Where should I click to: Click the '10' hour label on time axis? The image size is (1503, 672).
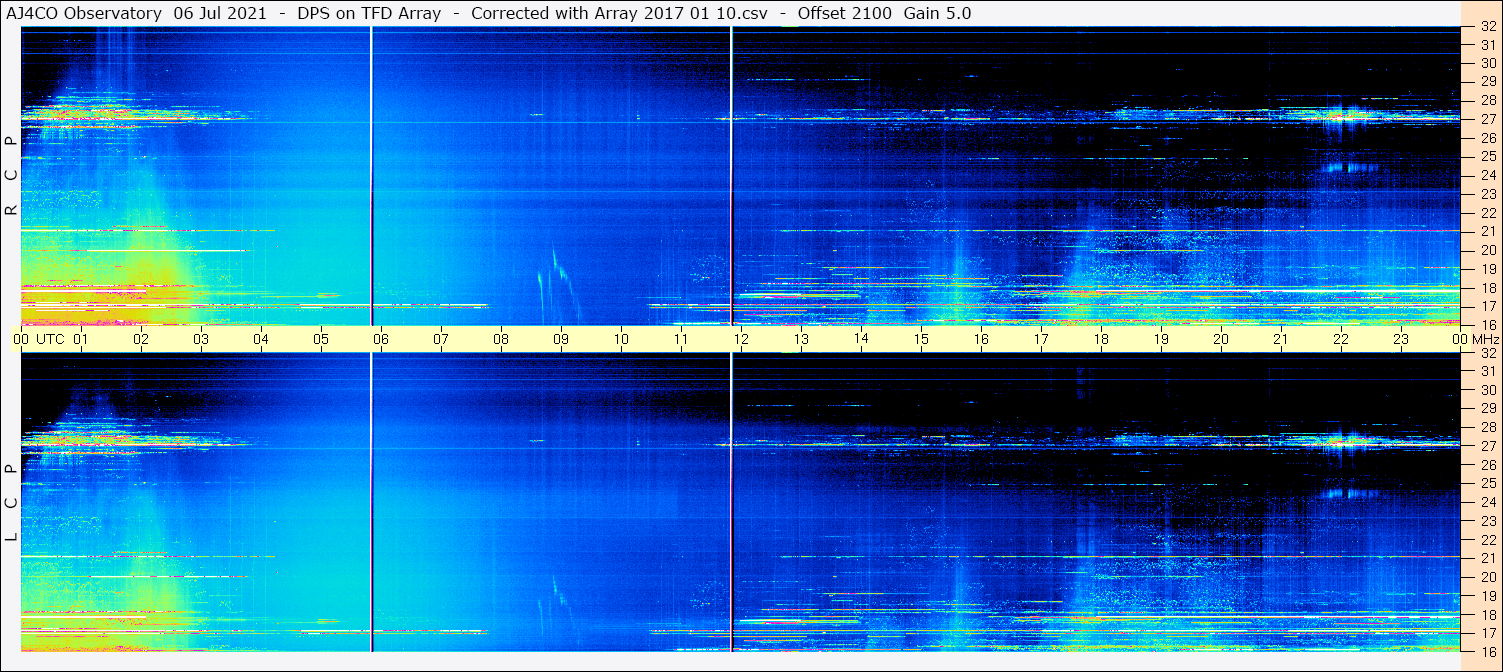click(x=621, y=339)
